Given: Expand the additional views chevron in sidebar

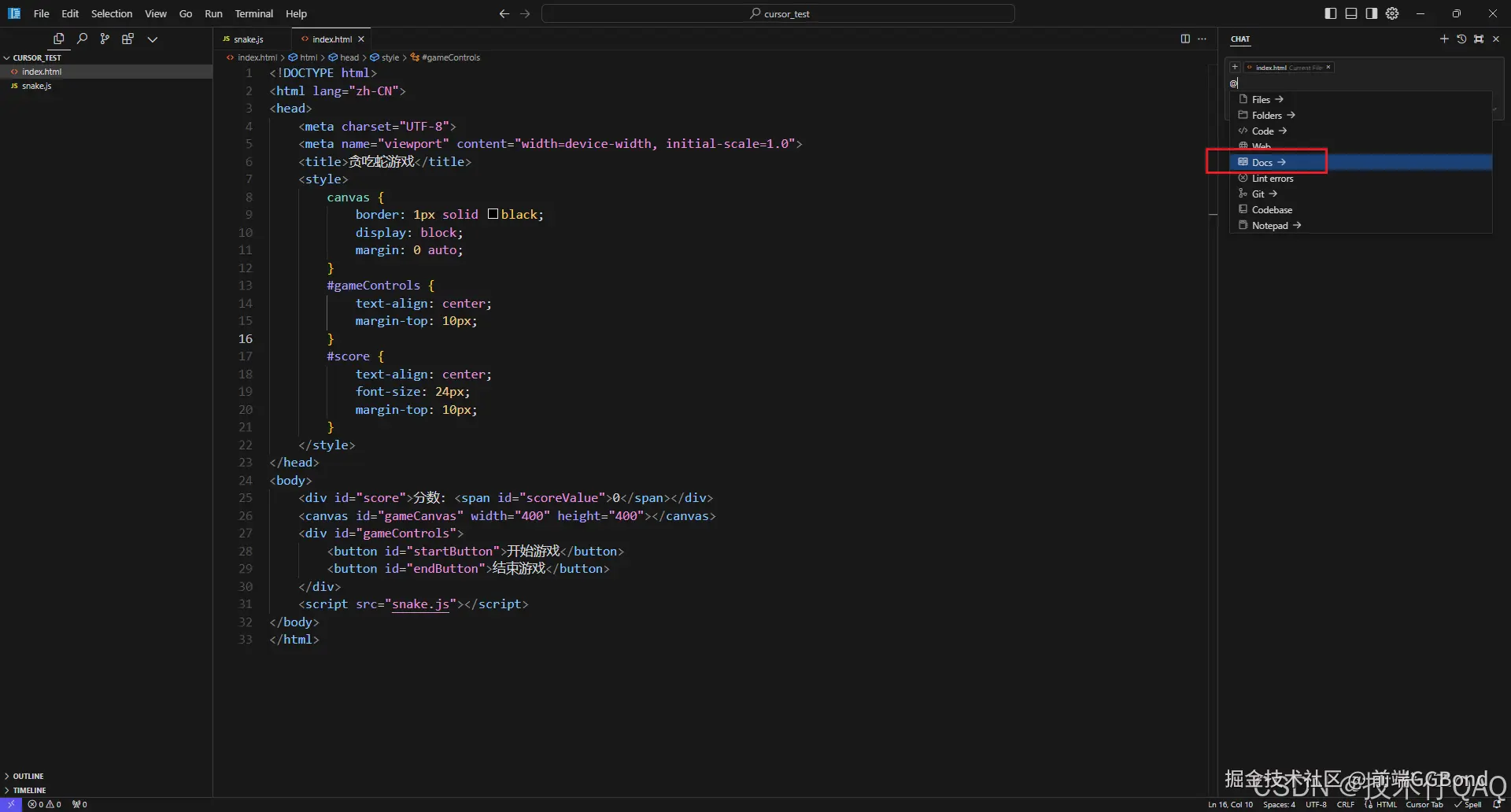Looking at the screenshot, I should (x=153, y=39).
